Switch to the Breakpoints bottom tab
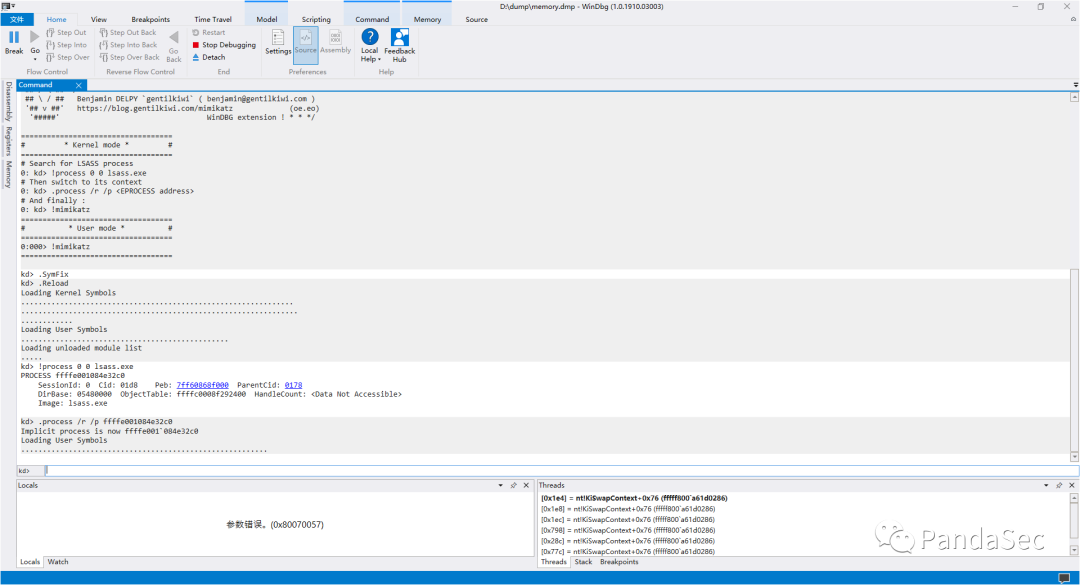 pyautogui.click(x=619, y=562)
